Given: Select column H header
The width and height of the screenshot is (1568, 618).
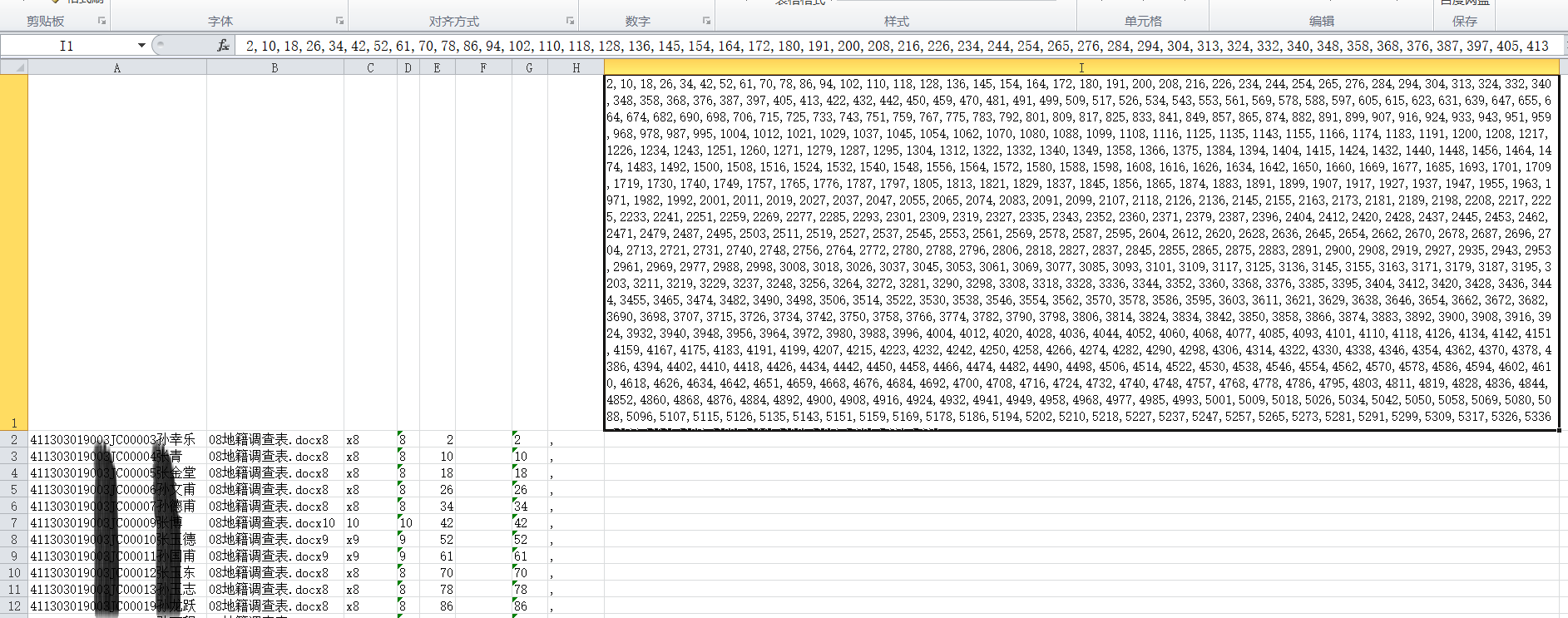Looking at the screenshot, I should click(x=576, y=67).
